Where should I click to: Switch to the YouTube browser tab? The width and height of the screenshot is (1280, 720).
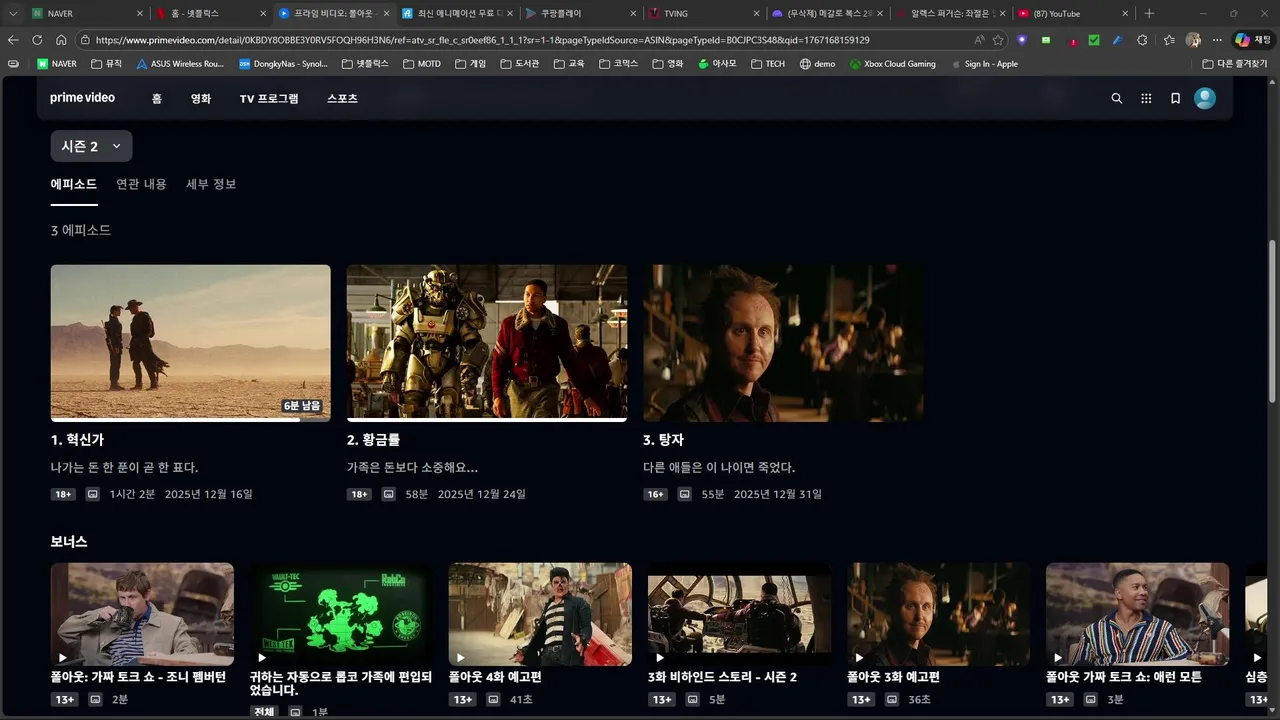[1073, 14]
